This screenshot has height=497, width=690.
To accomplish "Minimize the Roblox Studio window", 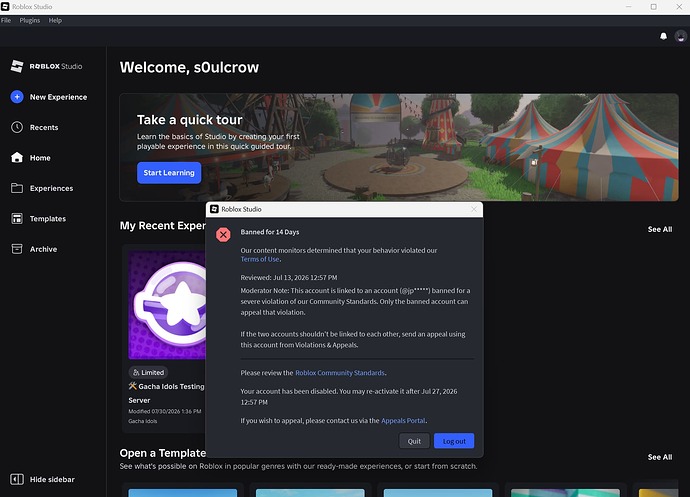I will coord(628,7).
